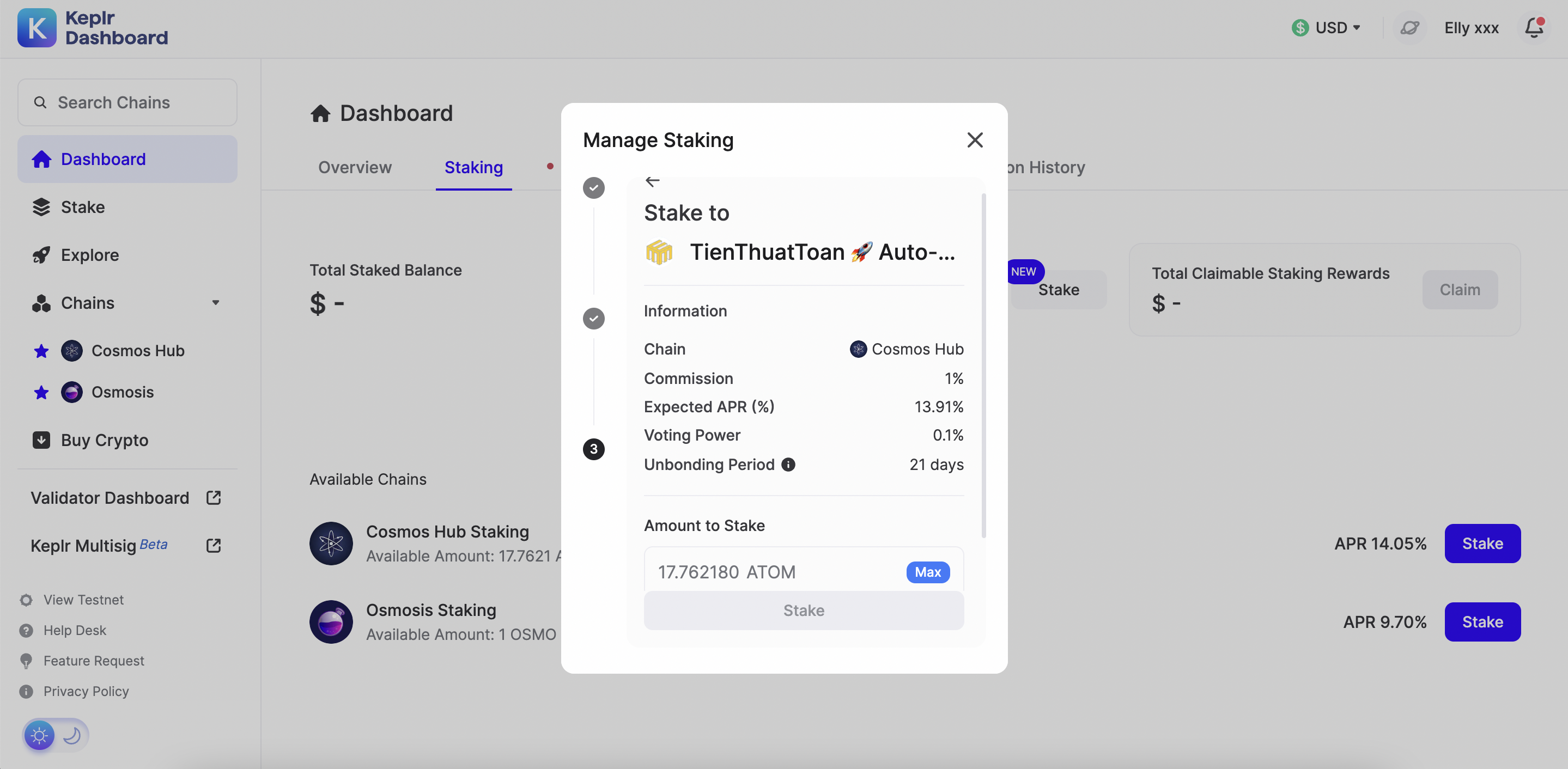Click the Feature Request lightbulb icon
The height and width of the screenshot is (769, 1568).
point(26,661)
